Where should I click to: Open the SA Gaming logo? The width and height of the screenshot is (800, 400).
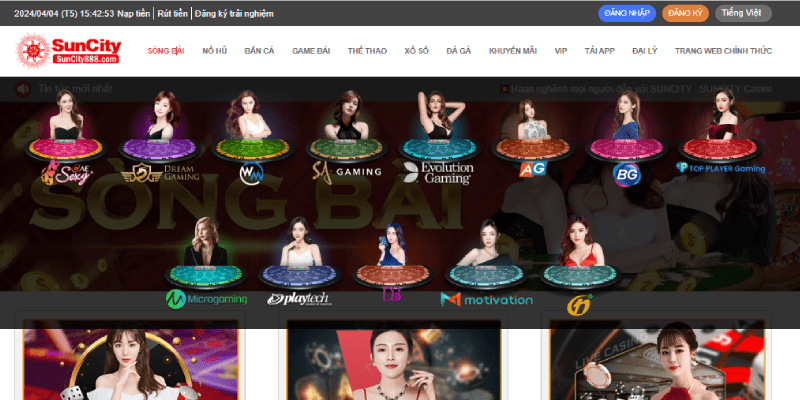click(346, 172)
